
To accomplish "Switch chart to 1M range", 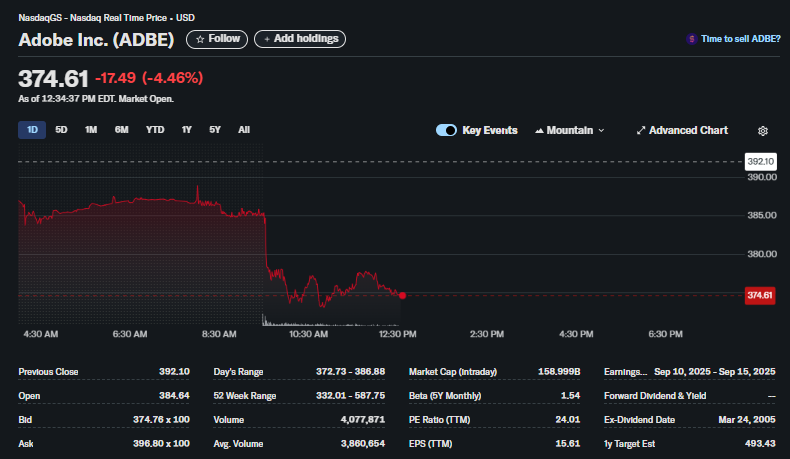I will pyautogui.click(x=91, y=130).
